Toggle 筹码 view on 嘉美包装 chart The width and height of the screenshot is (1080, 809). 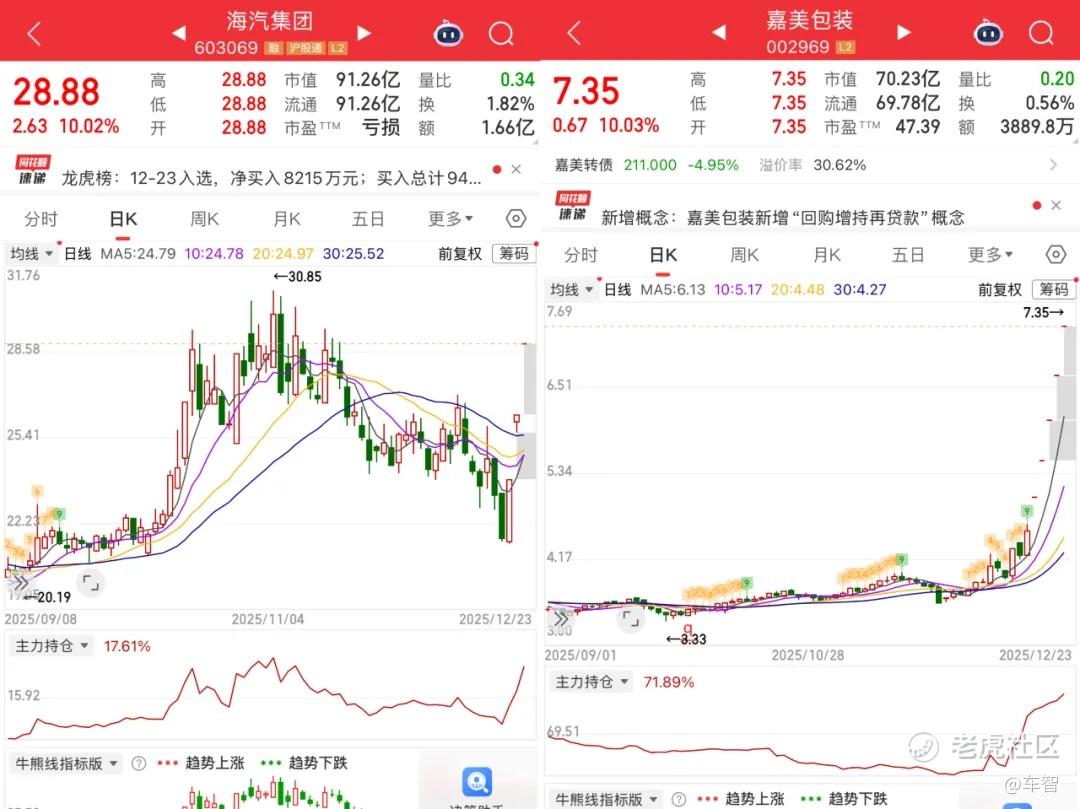1054,289
